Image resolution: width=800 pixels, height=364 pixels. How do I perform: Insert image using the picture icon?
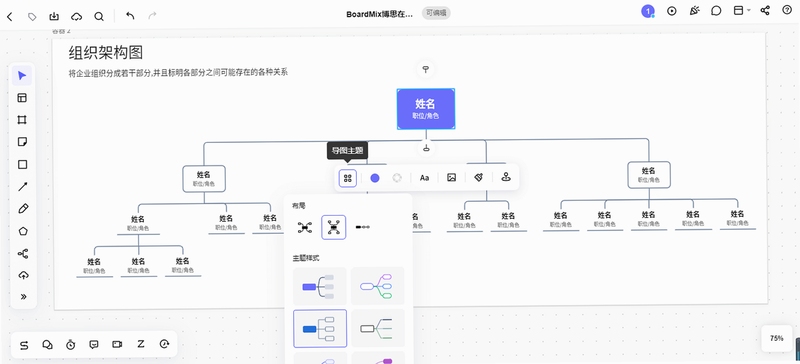pyautogui.click(x=451, y=178)
